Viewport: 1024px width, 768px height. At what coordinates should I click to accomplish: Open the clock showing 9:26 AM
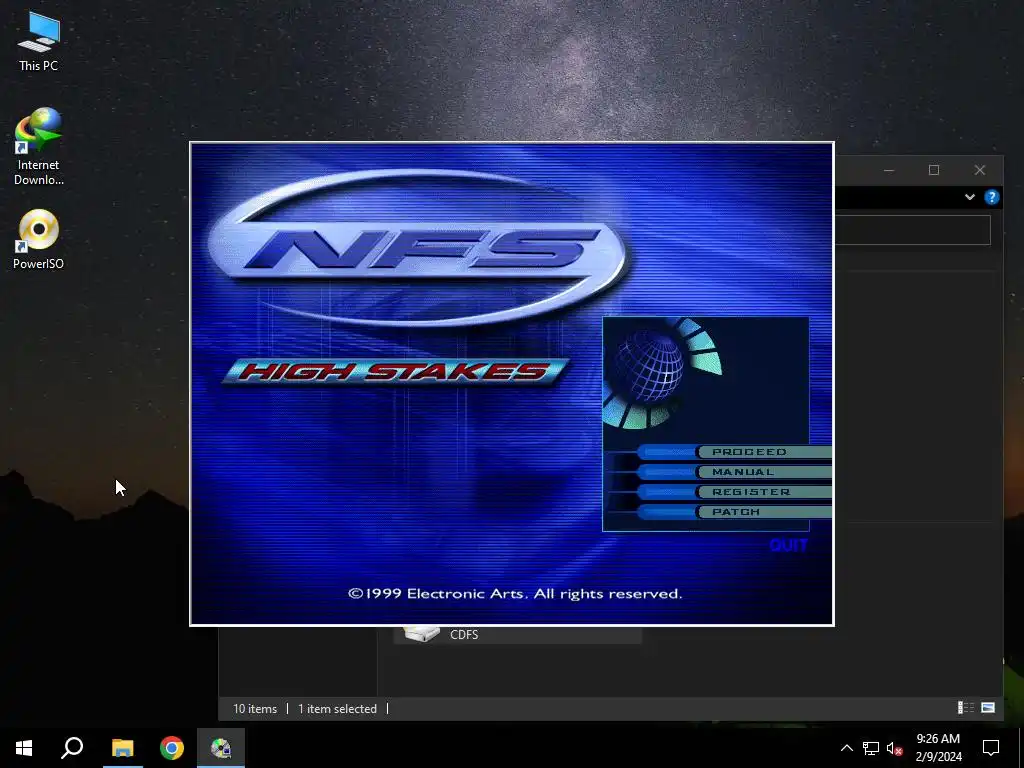938,748
